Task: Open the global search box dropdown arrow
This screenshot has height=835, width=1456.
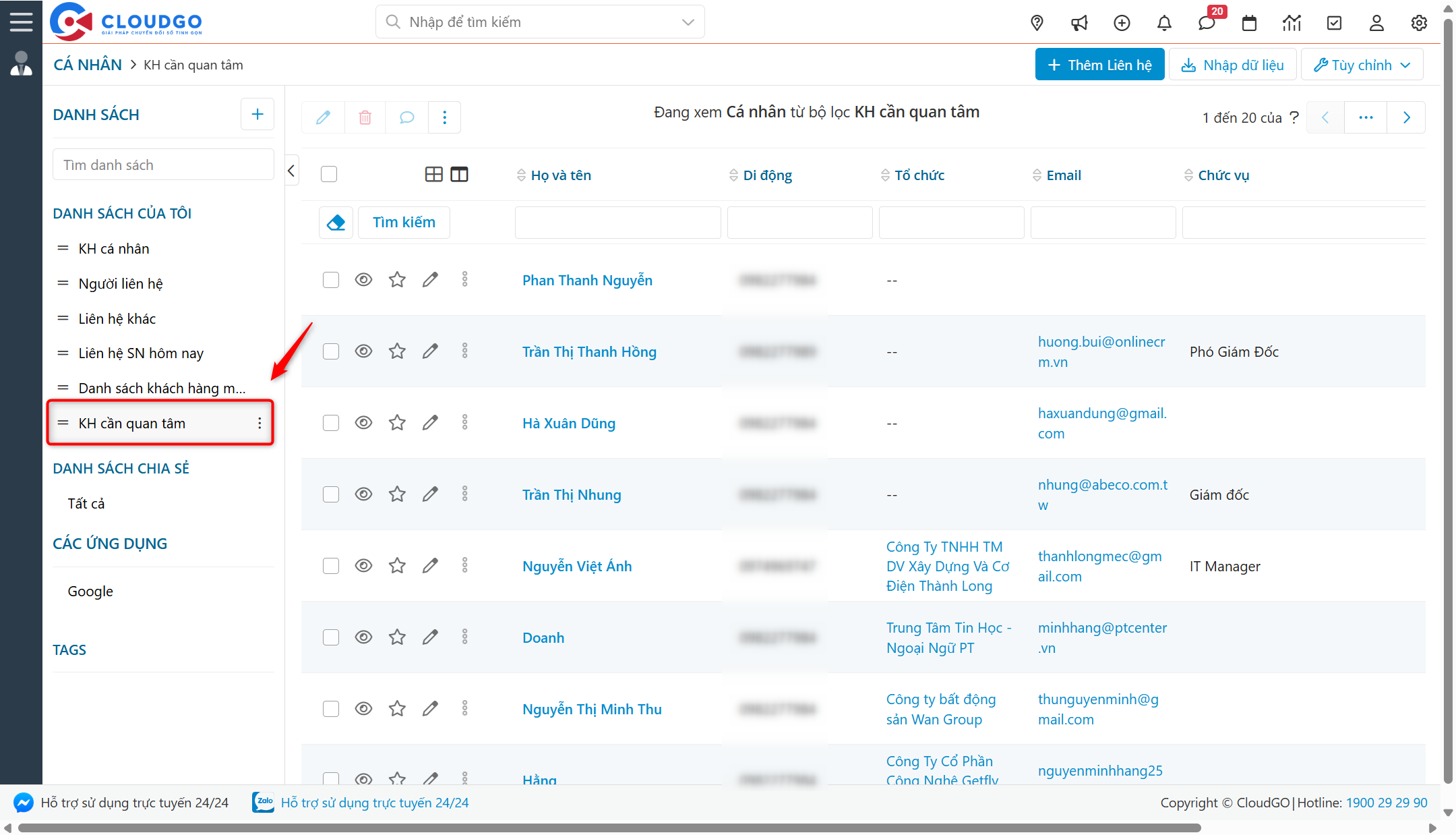Action: coord(688,22)
